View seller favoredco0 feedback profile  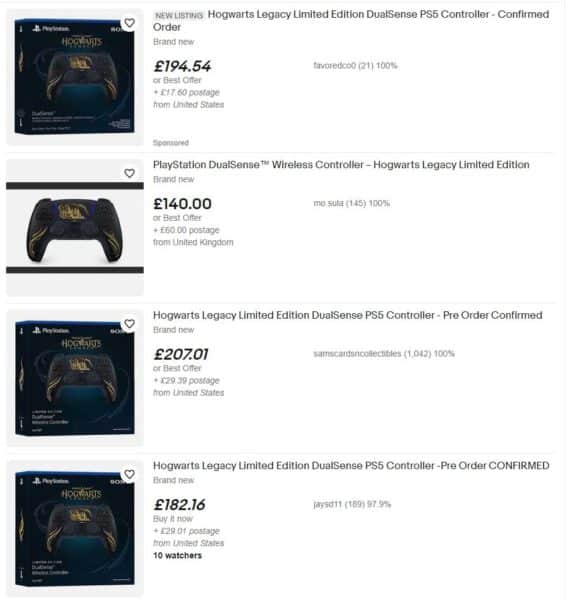[x=355, y=66]
